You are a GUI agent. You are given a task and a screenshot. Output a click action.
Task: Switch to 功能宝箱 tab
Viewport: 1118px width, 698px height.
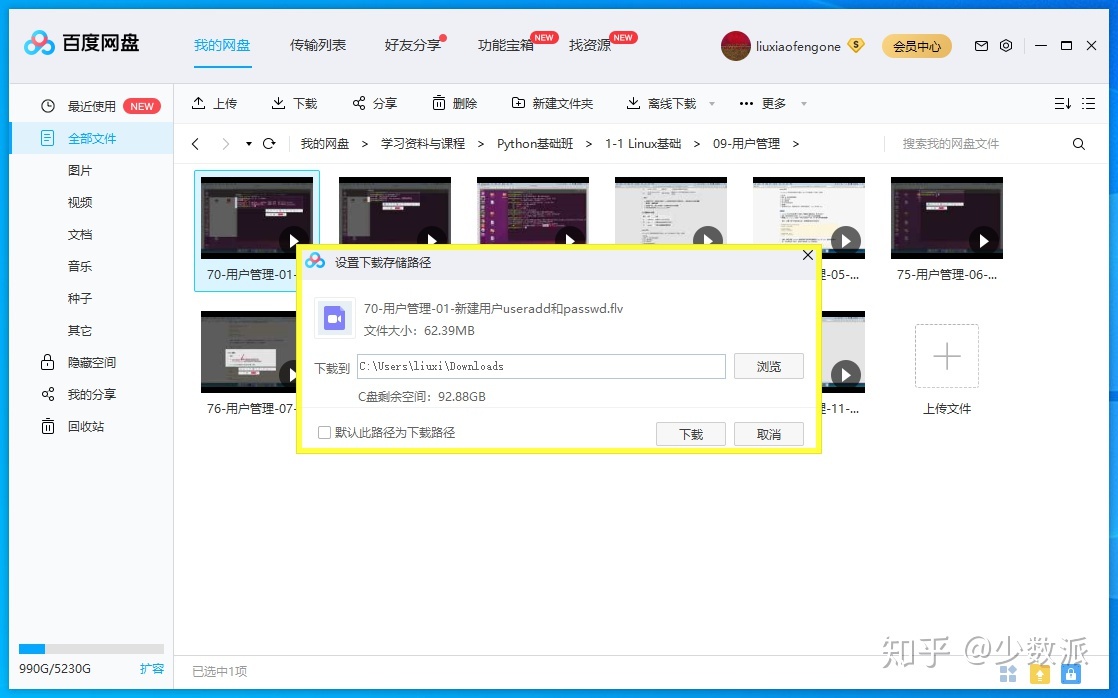tap(506, 46)
